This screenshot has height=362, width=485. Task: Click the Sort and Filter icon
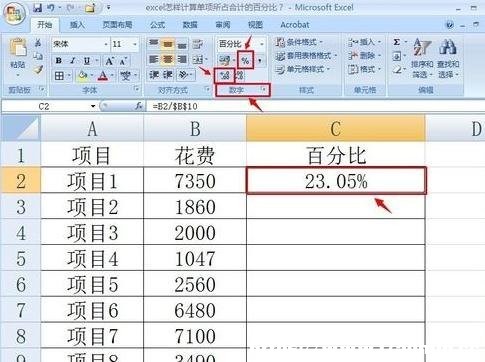point(422,47)
